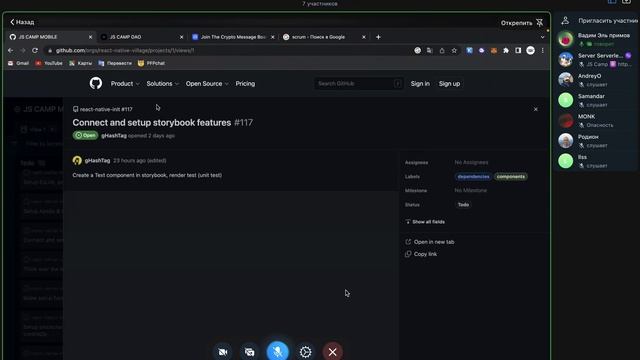Click the Sign up button
This screenshot has width=640, height=360.
449,84
